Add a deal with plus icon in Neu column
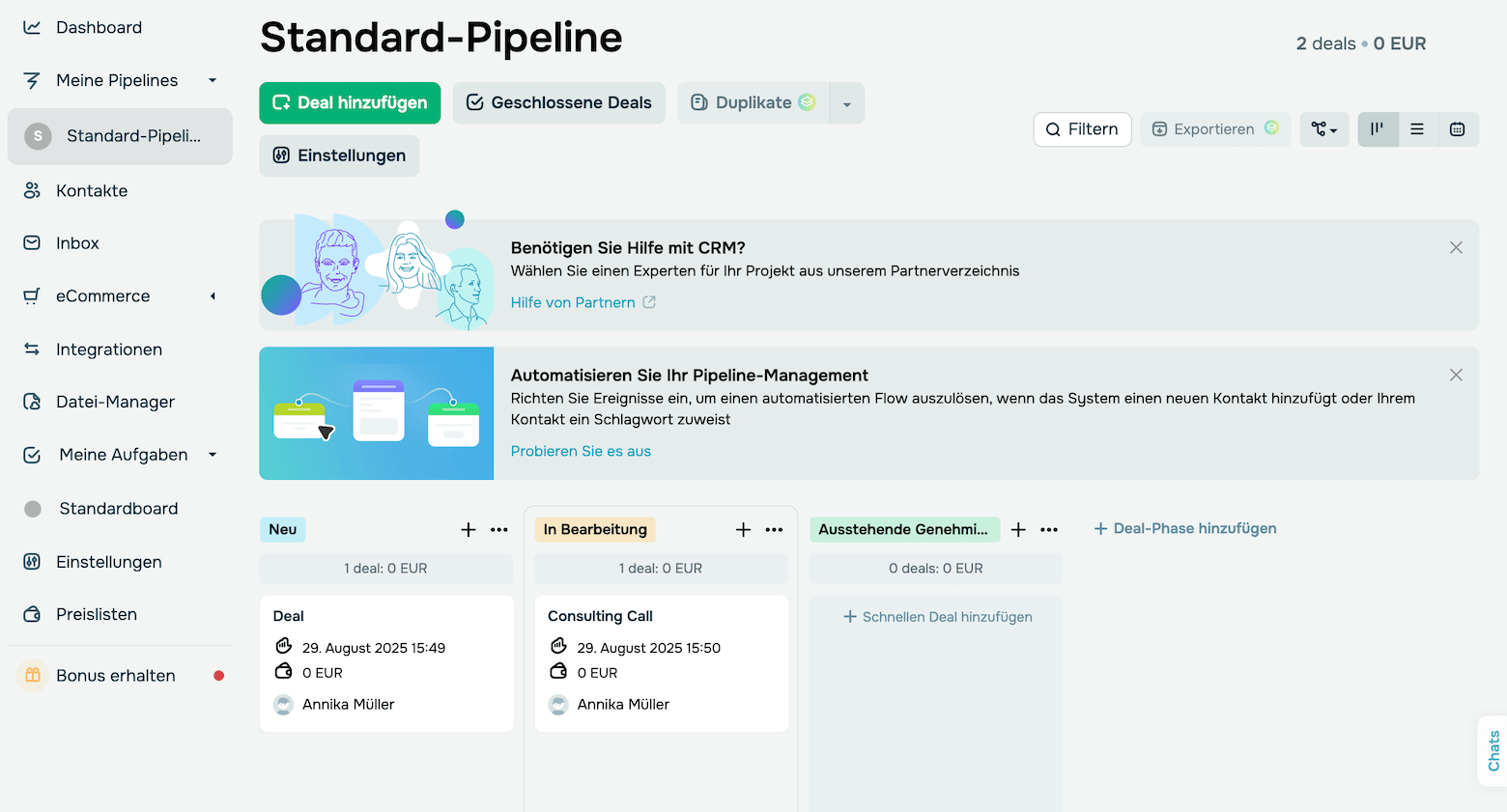The image size is (1507, 812). (469, 530)
